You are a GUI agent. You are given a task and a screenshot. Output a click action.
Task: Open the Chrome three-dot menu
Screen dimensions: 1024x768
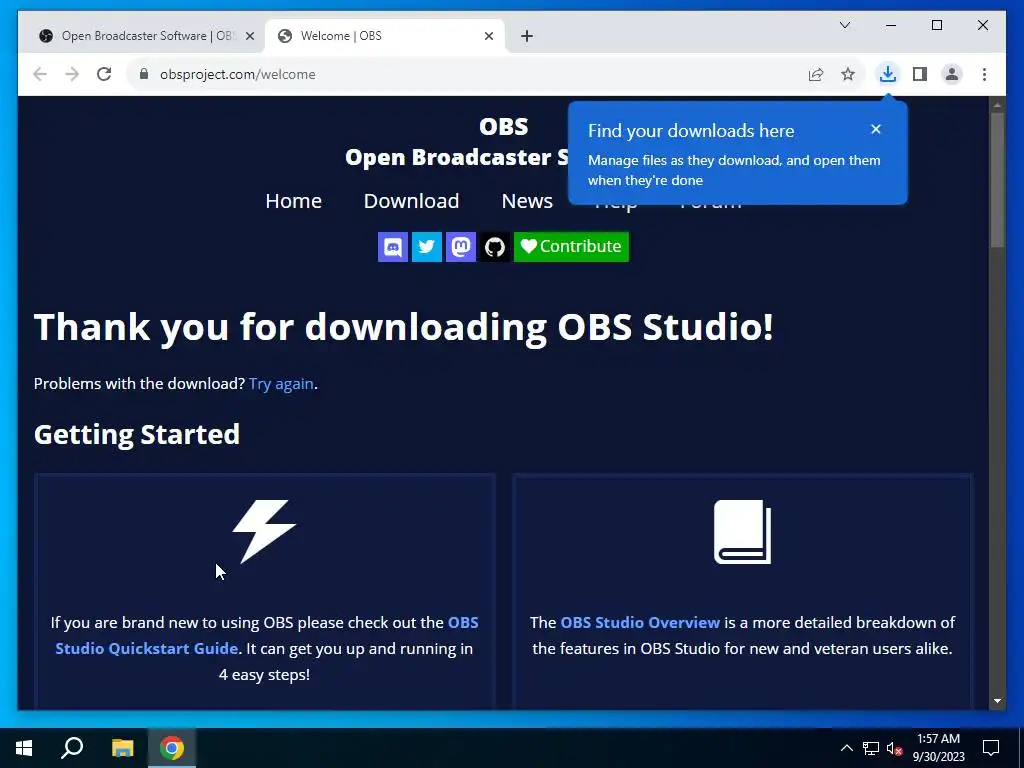click(x=984, y=74)
